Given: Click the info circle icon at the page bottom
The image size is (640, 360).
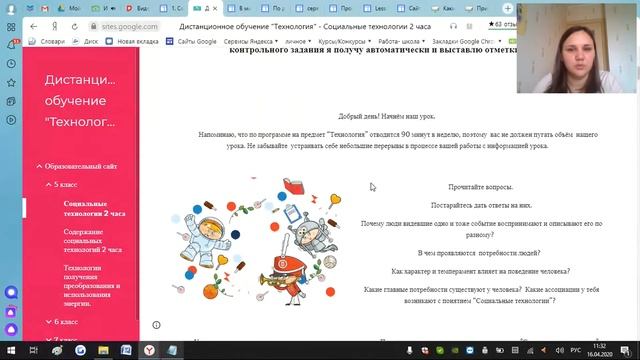Looking at the screenshot, I should point(156,325).
